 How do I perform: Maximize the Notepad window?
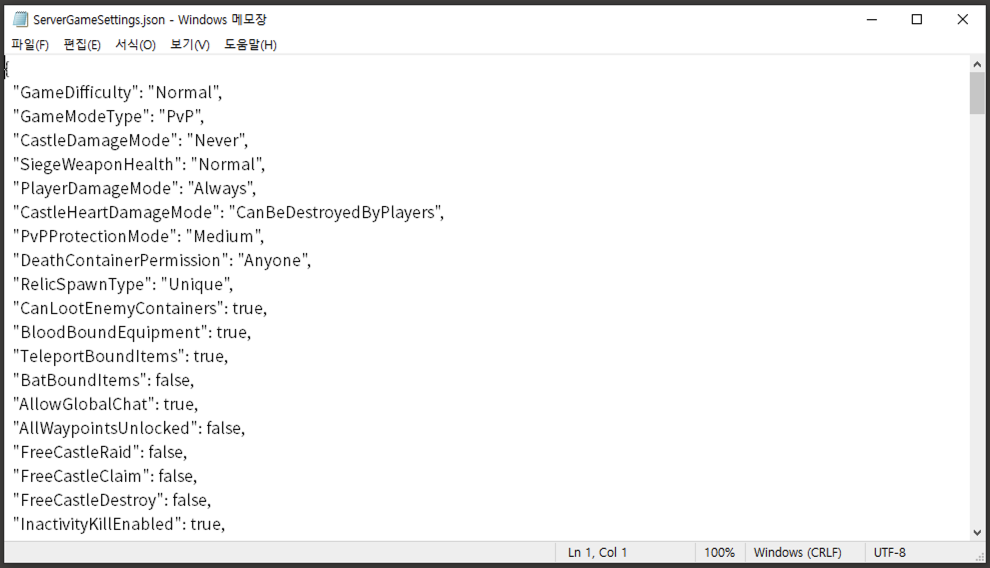click(917, 20)
